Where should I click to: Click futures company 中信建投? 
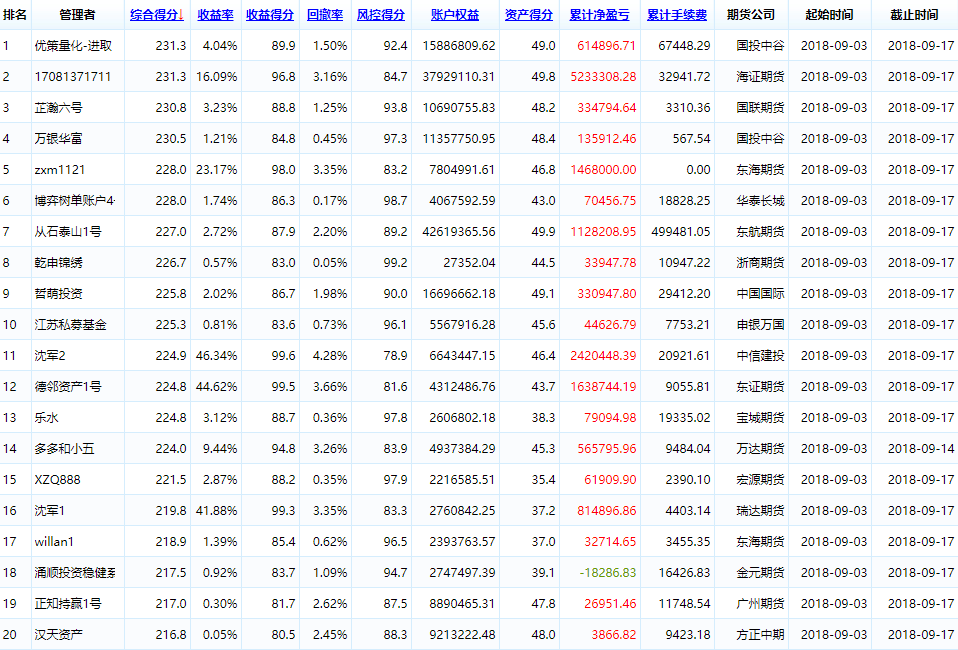[x=760, y=356]
